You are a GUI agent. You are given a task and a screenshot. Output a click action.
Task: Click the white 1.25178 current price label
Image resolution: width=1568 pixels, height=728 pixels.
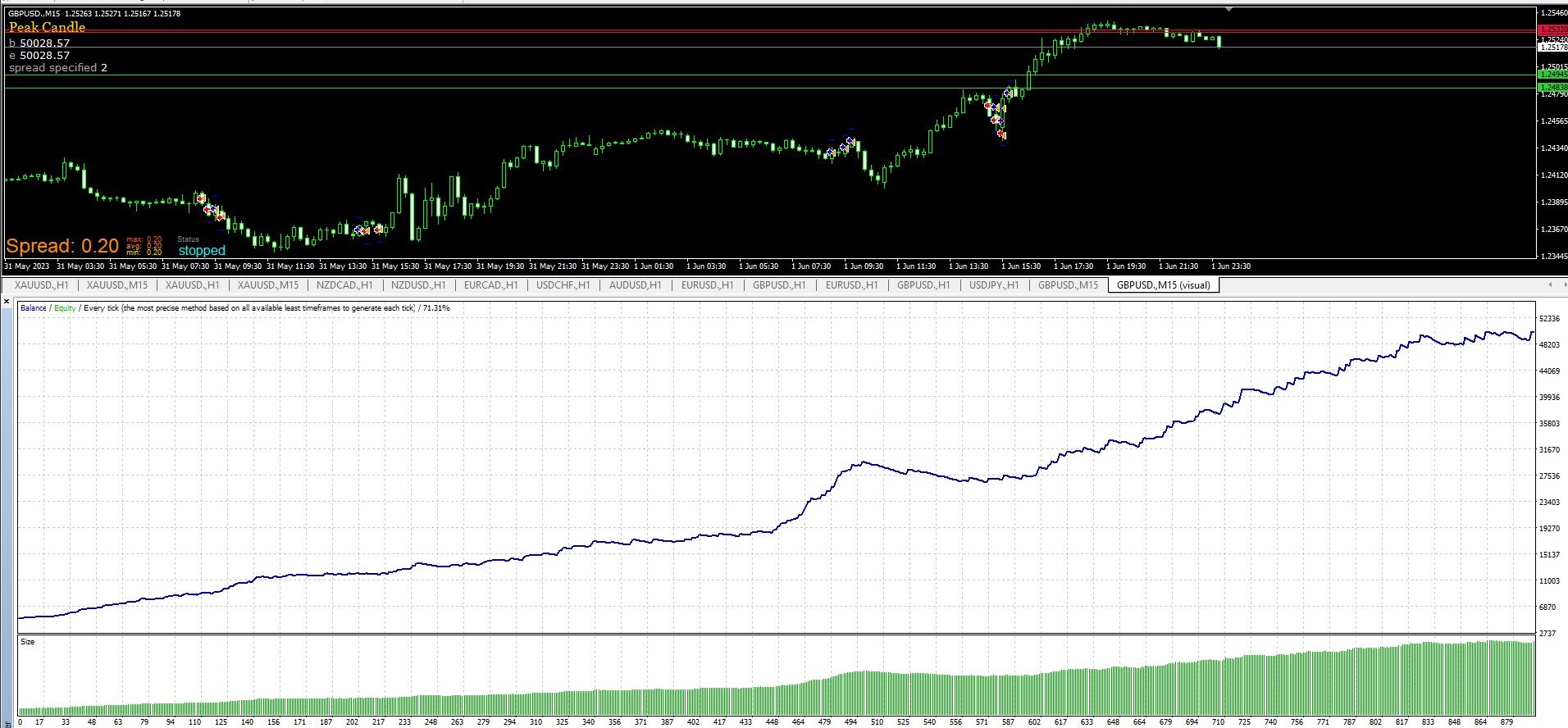pos(1552,48)
